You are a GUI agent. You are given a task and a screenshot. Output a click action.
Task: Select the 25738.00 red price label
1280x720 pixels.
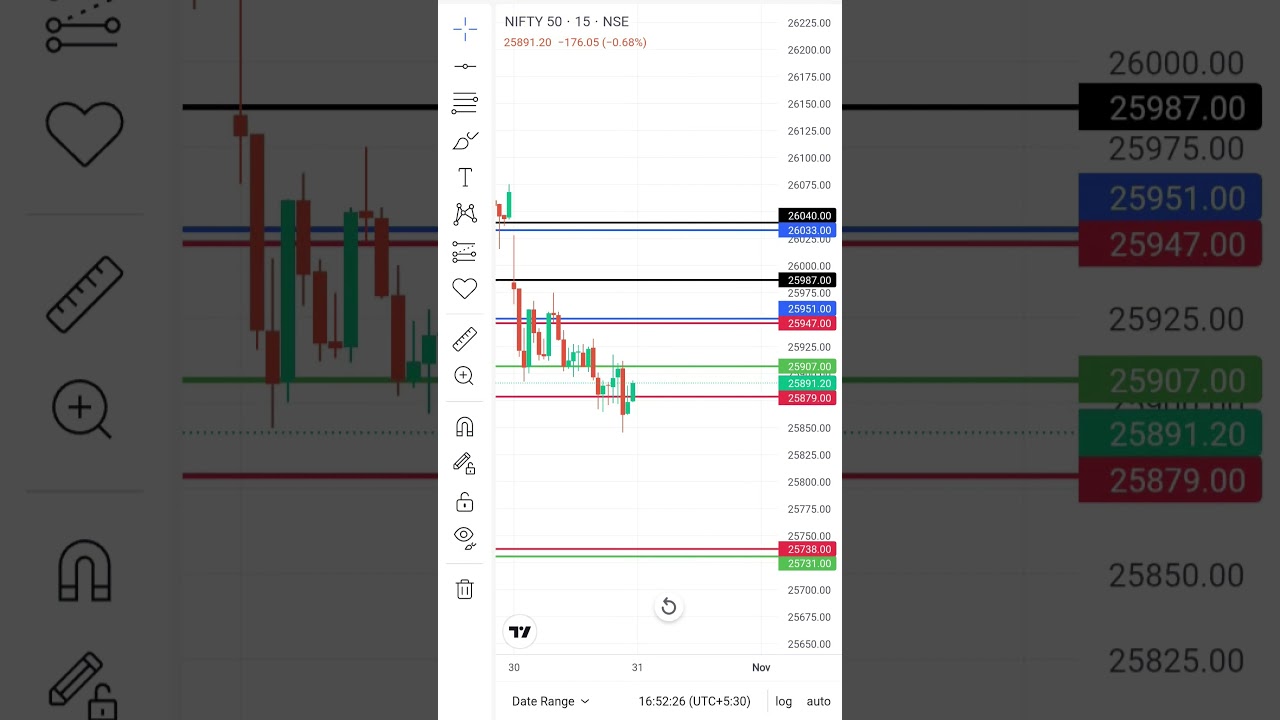coord(809,549)
